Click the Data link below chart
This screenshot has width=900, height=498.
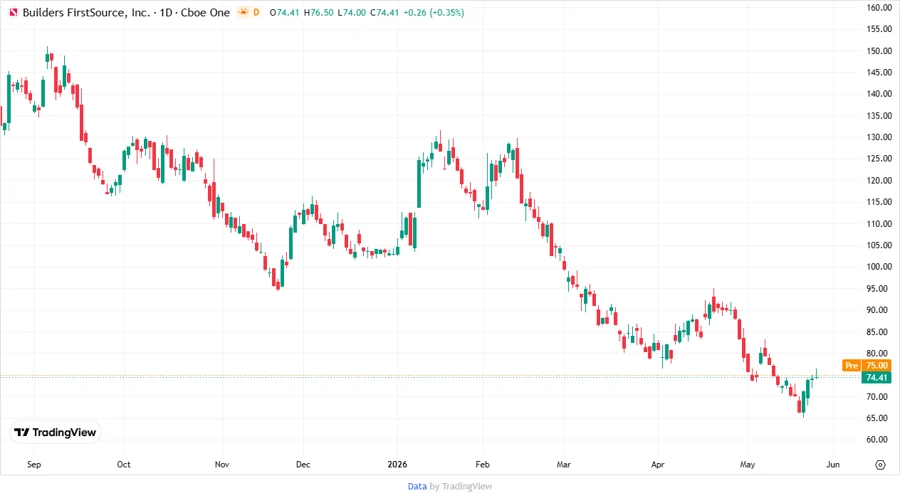tap(417, 486)
